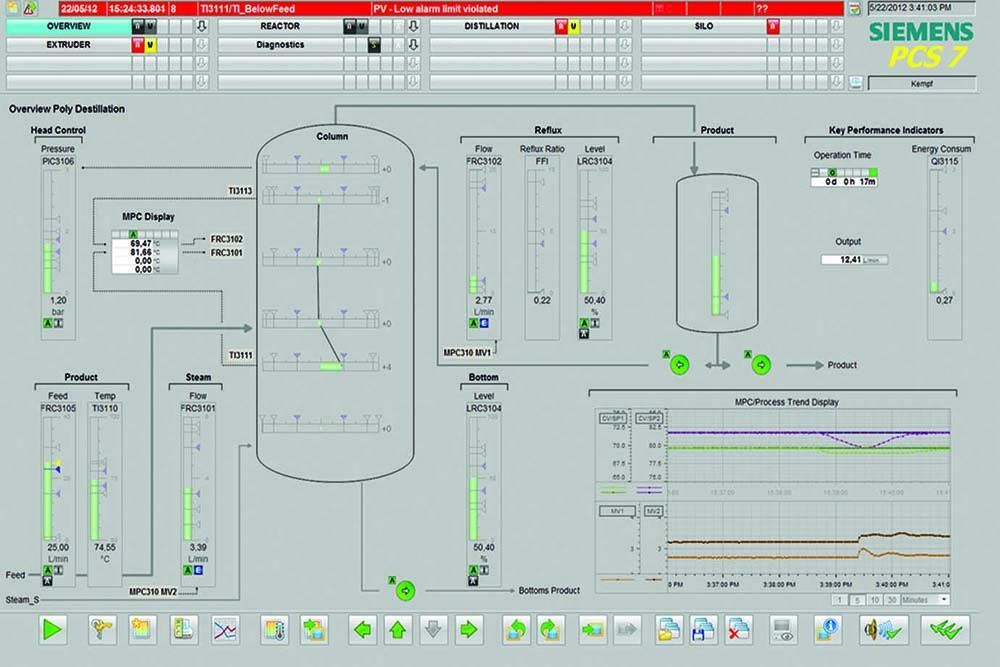Select the Diagnostics area tab
Screen dimensions: 1000x667
(280, 44)
